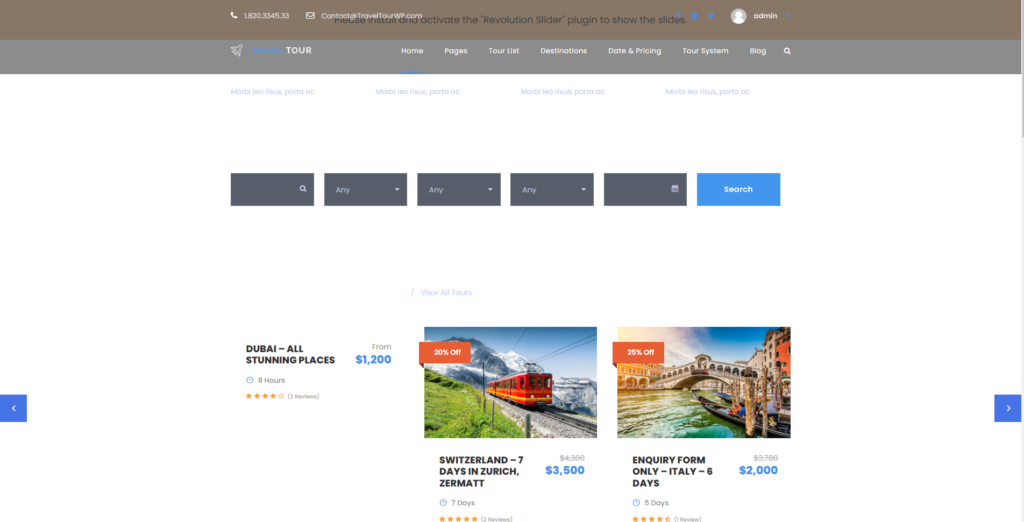
Task: Go to next slide with right arrow
Action: pyautogui.click(x=1007, y=408)
